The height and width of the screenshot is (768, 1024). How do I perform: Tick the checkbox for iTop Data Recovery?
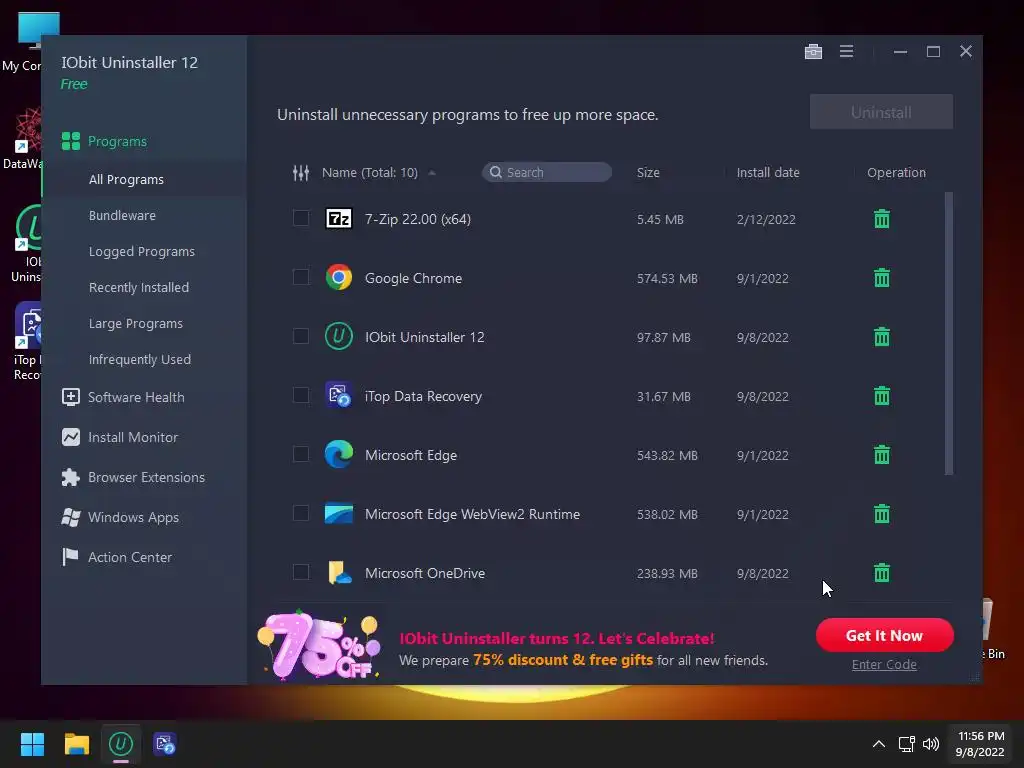(x=301, y=395)
